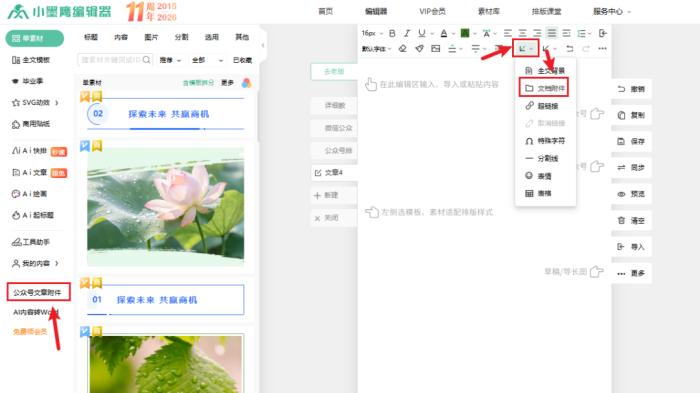The height and width of the screenshot is (393, 700).
Task: Click the 关闭 close panel button
Action: 334,218
